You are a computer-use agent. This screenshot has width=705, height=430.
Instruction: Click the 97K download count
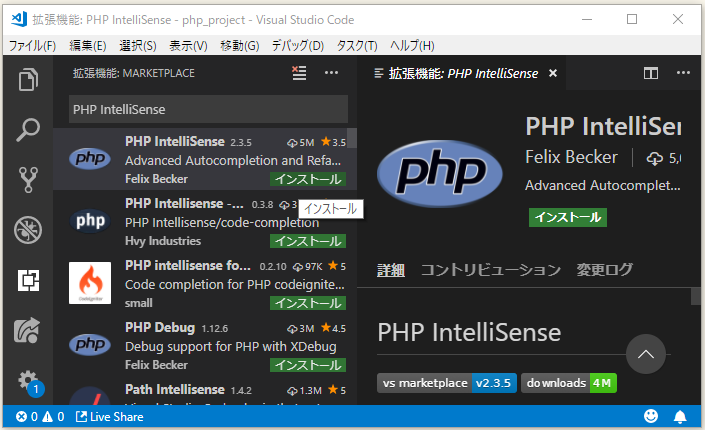[x=308, y=267]
